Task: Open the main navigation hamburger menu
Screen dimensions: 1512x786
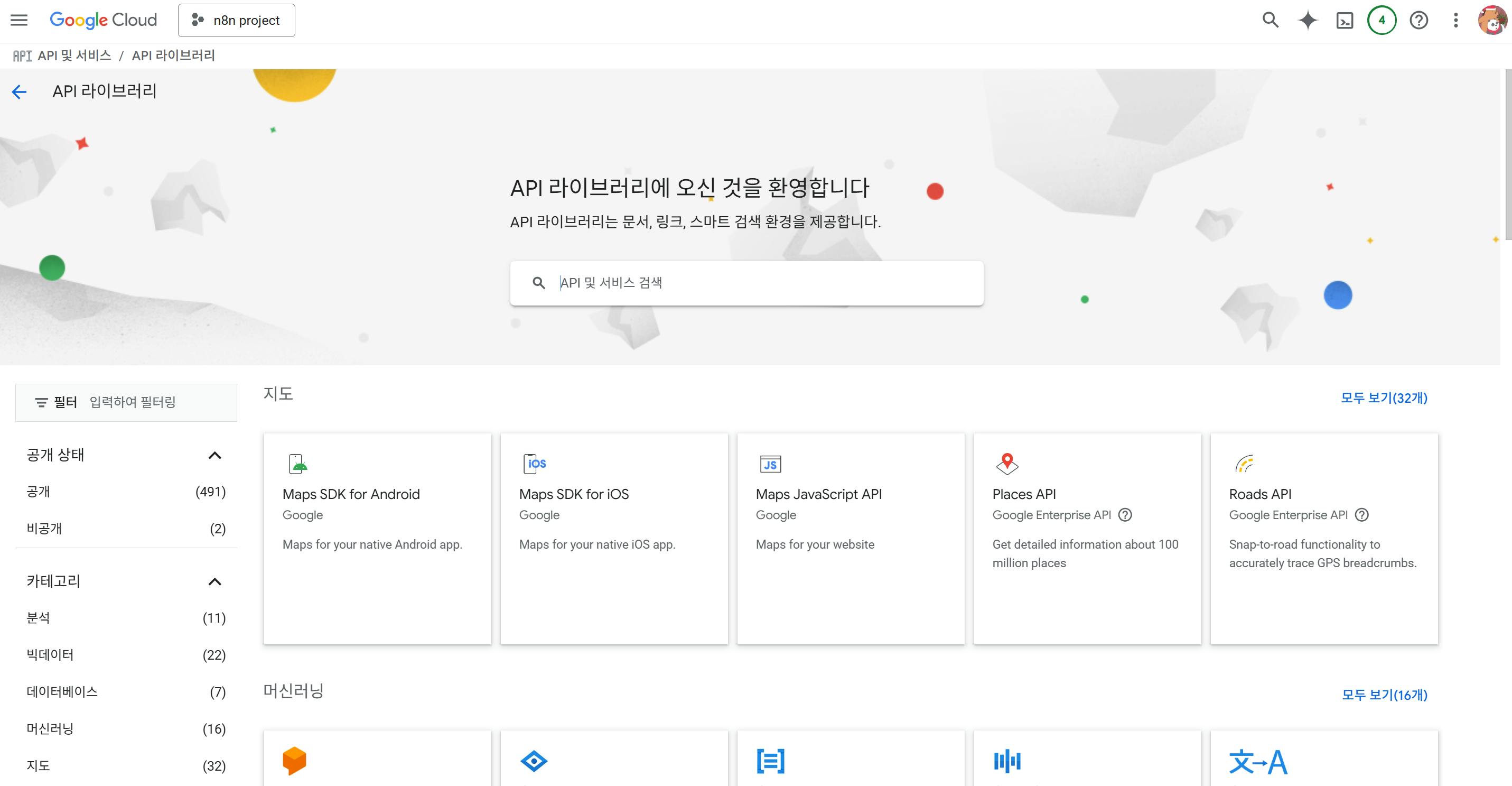Action: click(20, 20)
